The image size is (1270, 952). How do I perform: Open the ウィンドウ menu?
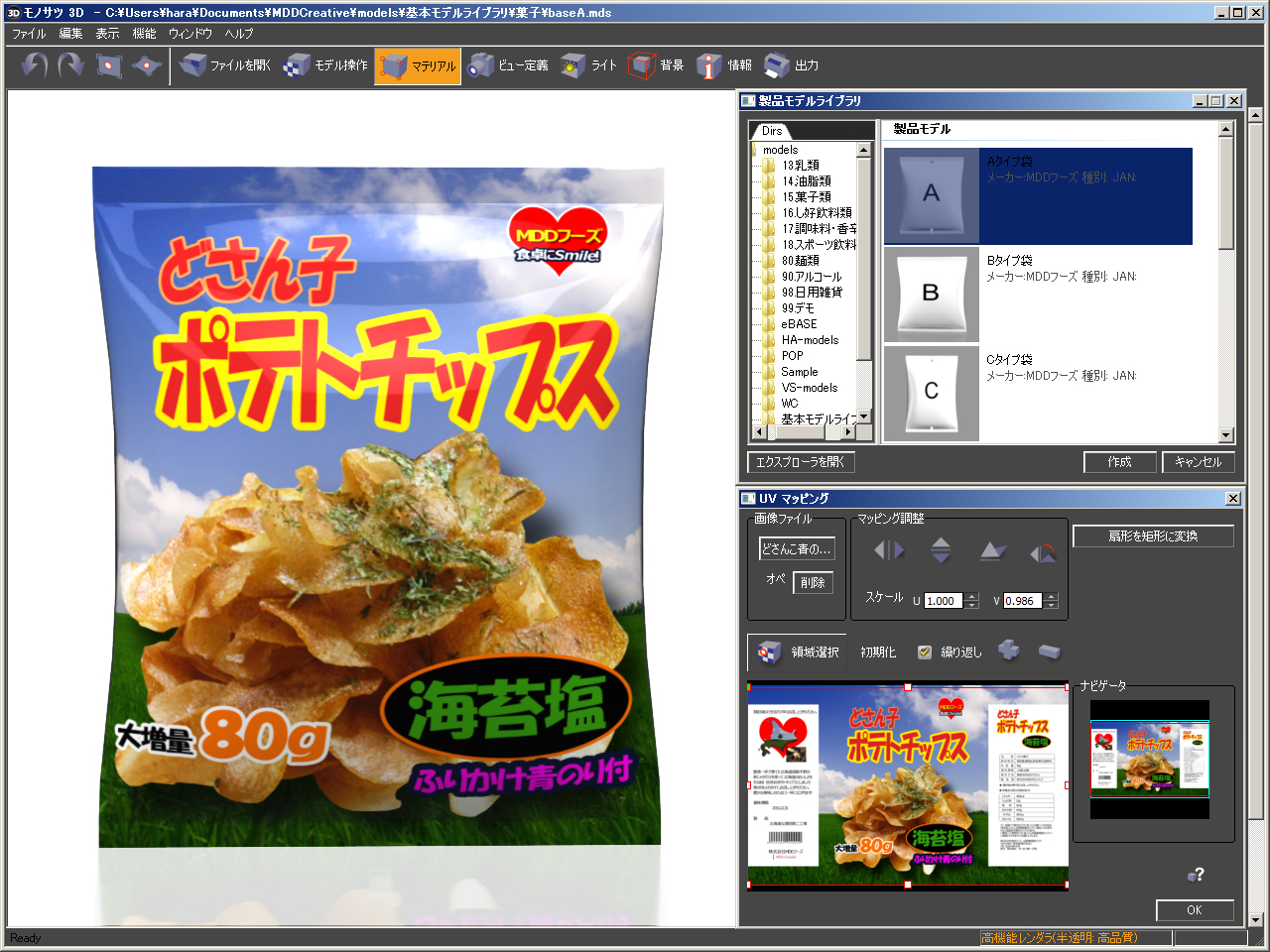pyautogui.click(x=190, y=34)
